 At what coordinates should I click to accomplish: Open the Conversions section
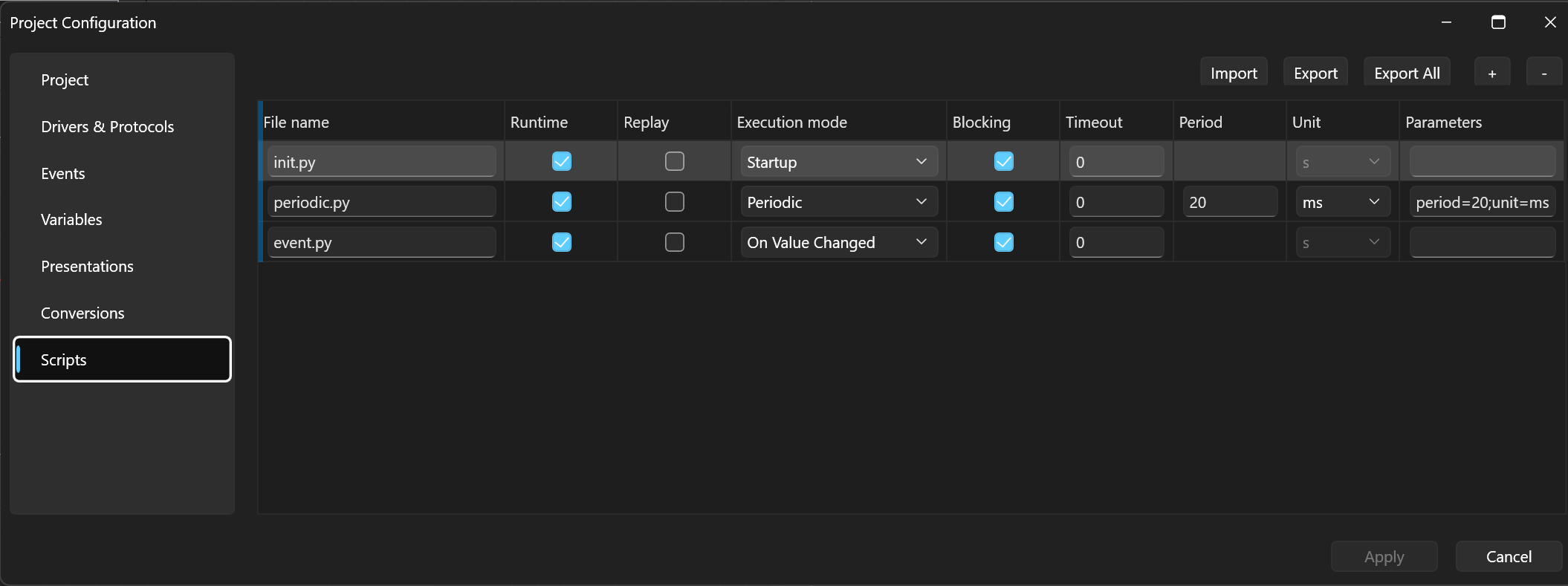coord(123,313)
